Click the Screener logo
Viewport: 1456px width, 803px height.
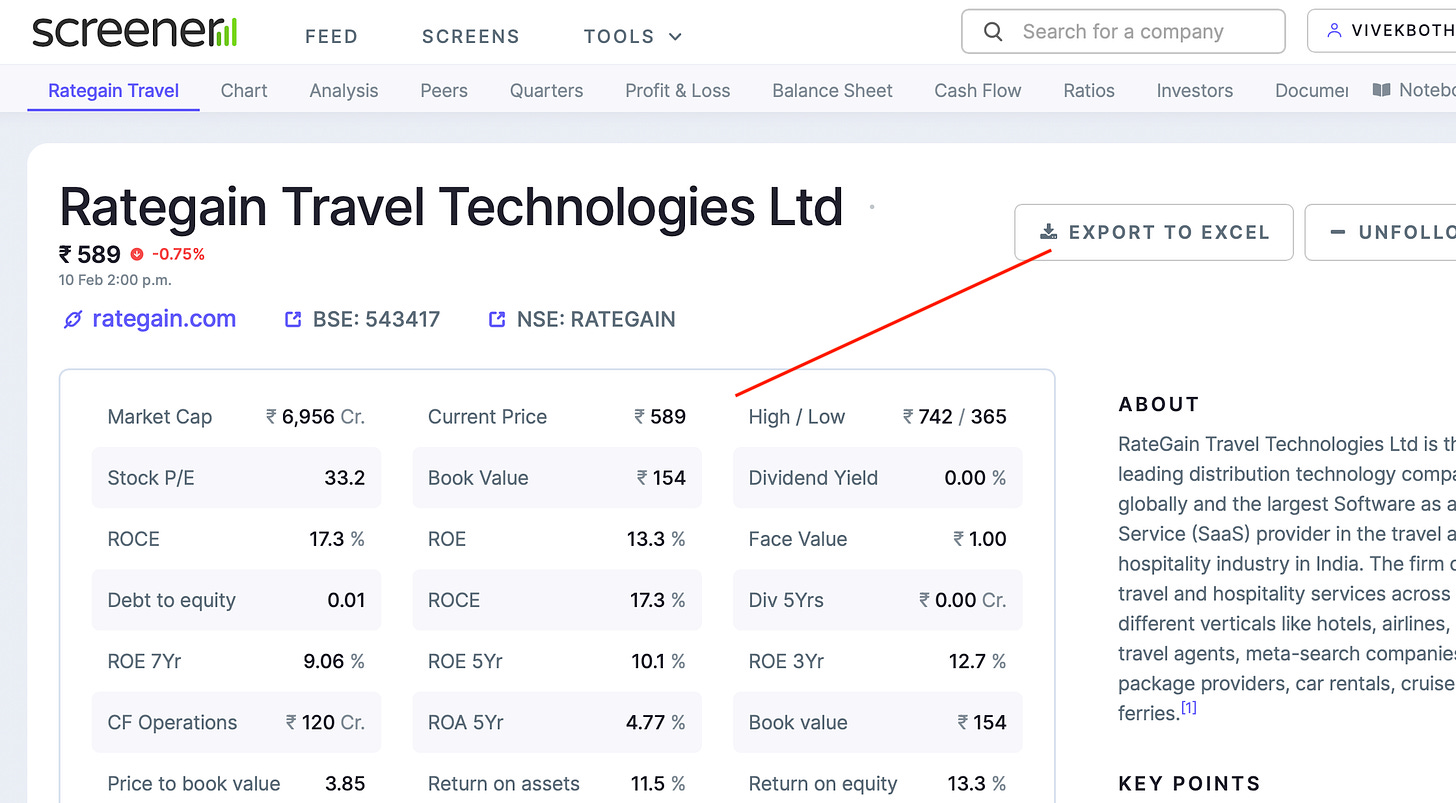[135, 32]
